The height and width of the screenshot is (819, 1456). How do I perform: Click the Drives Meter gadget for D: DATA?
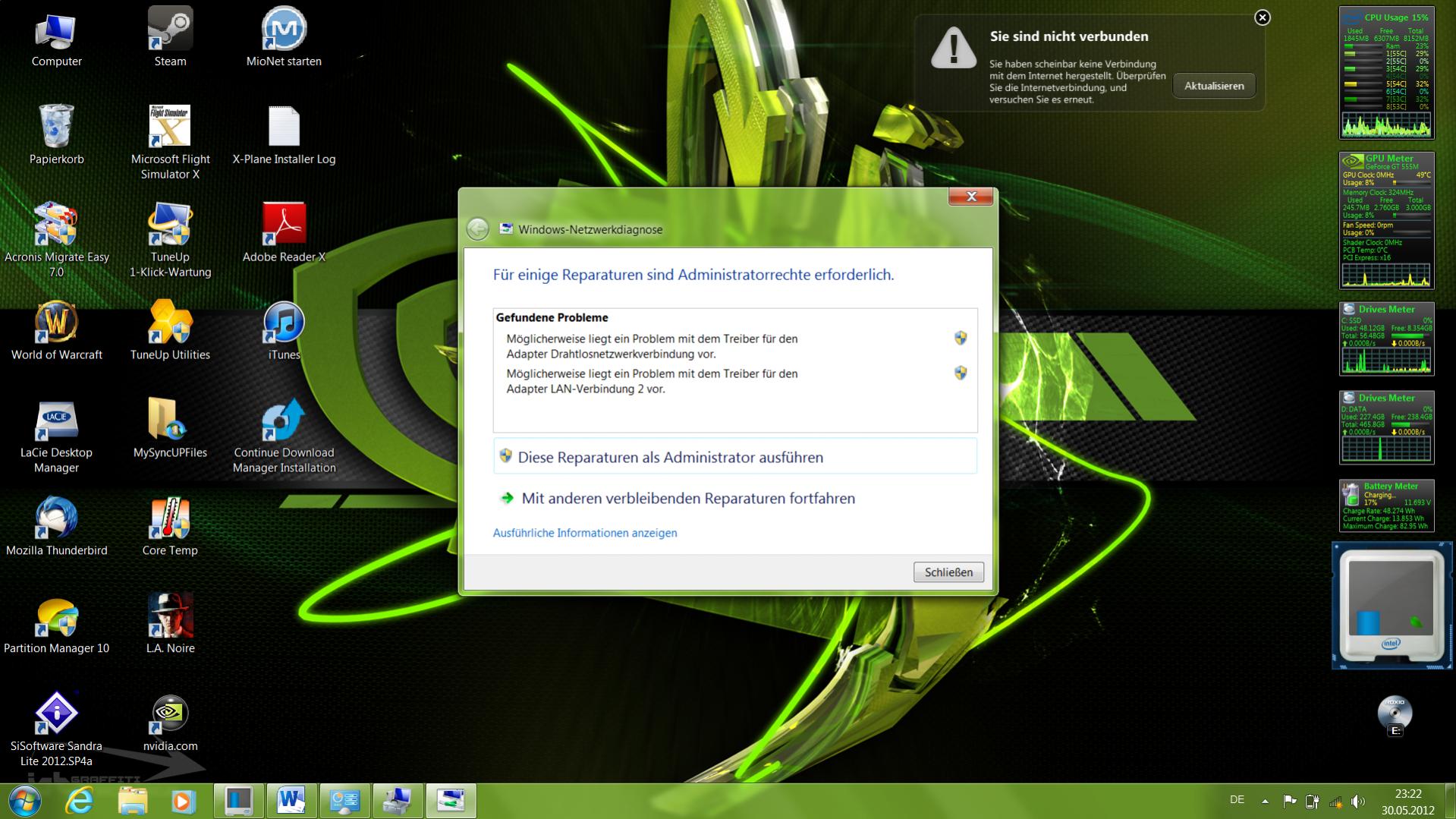1386,428
